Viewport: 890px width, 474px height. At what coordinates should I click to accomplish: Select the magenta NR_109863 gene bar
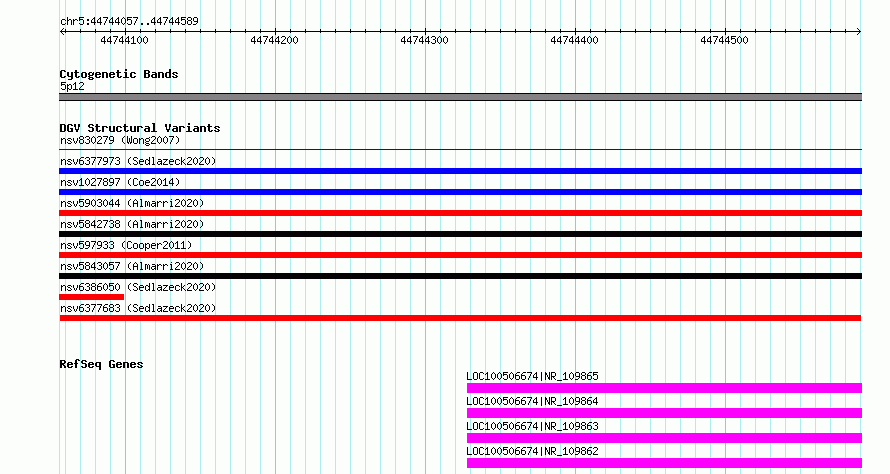(664, 438)
